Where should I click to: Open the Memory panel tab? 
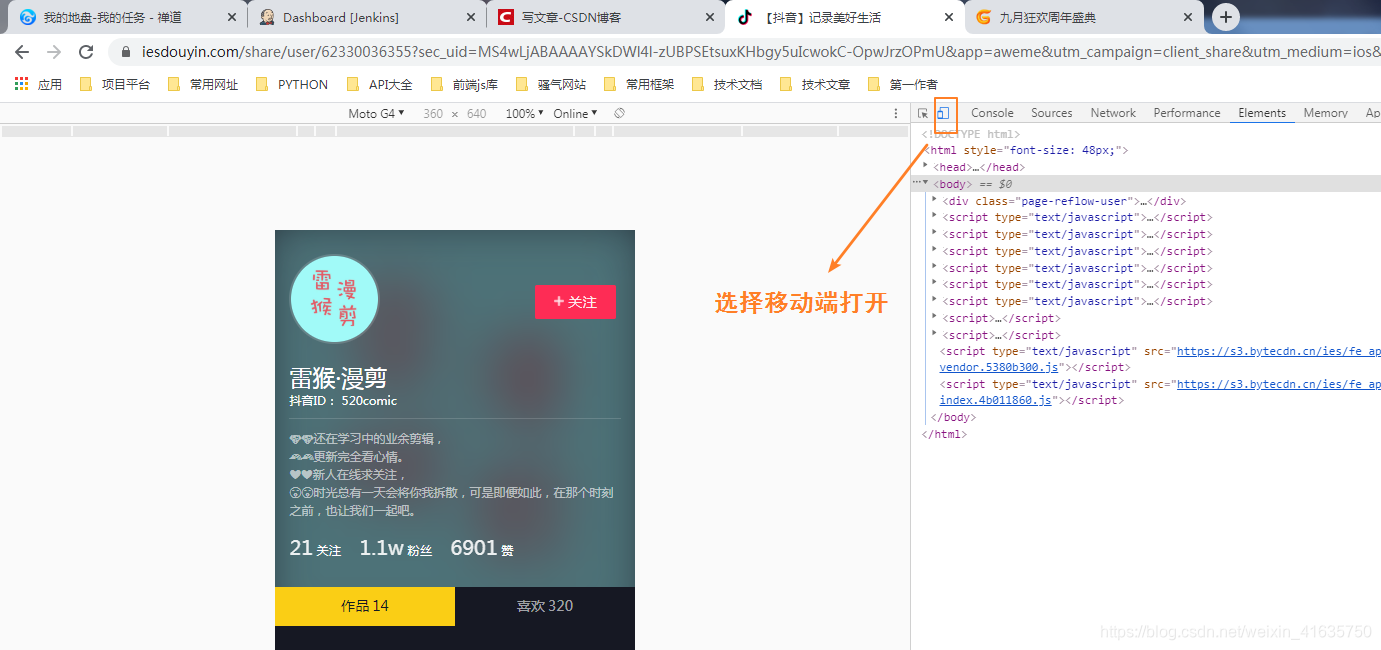(x=1325, y=113)
